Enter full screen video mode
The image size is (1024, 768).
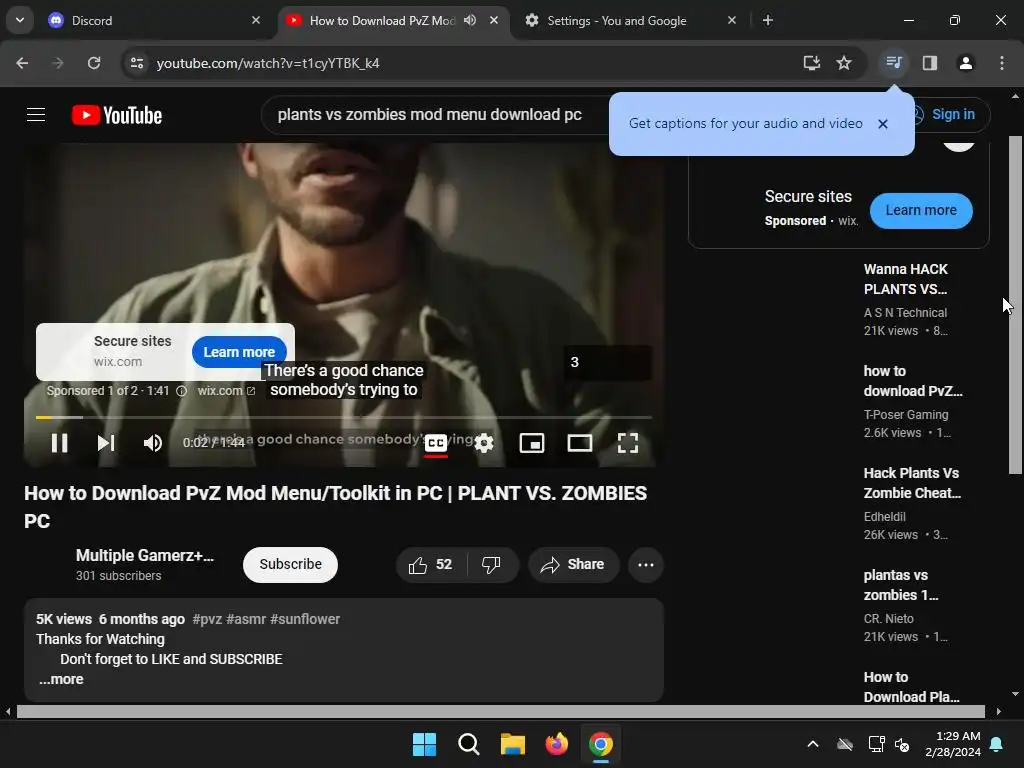click(x=628, y=443)
